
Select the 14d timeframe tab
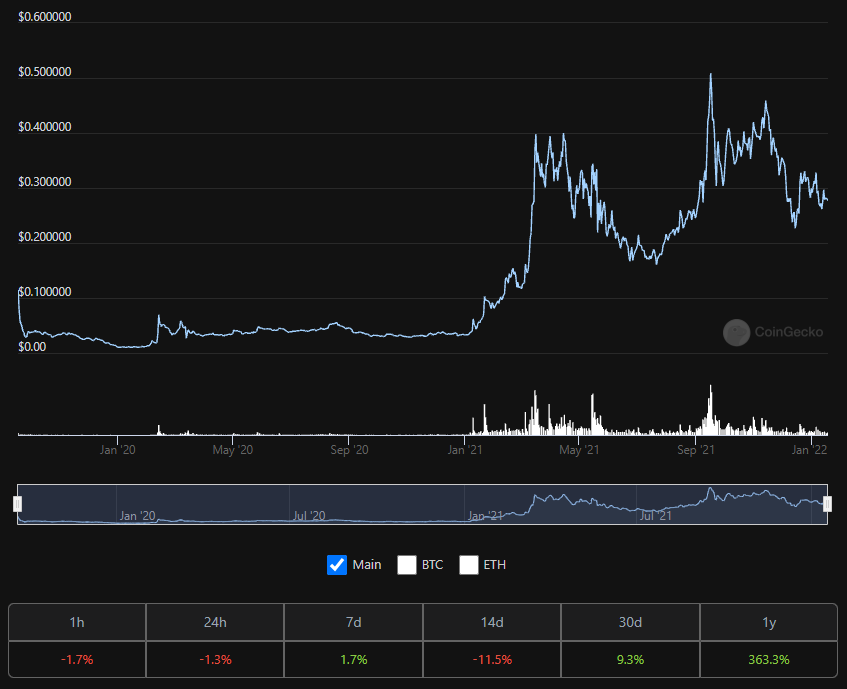click(492, 623)
